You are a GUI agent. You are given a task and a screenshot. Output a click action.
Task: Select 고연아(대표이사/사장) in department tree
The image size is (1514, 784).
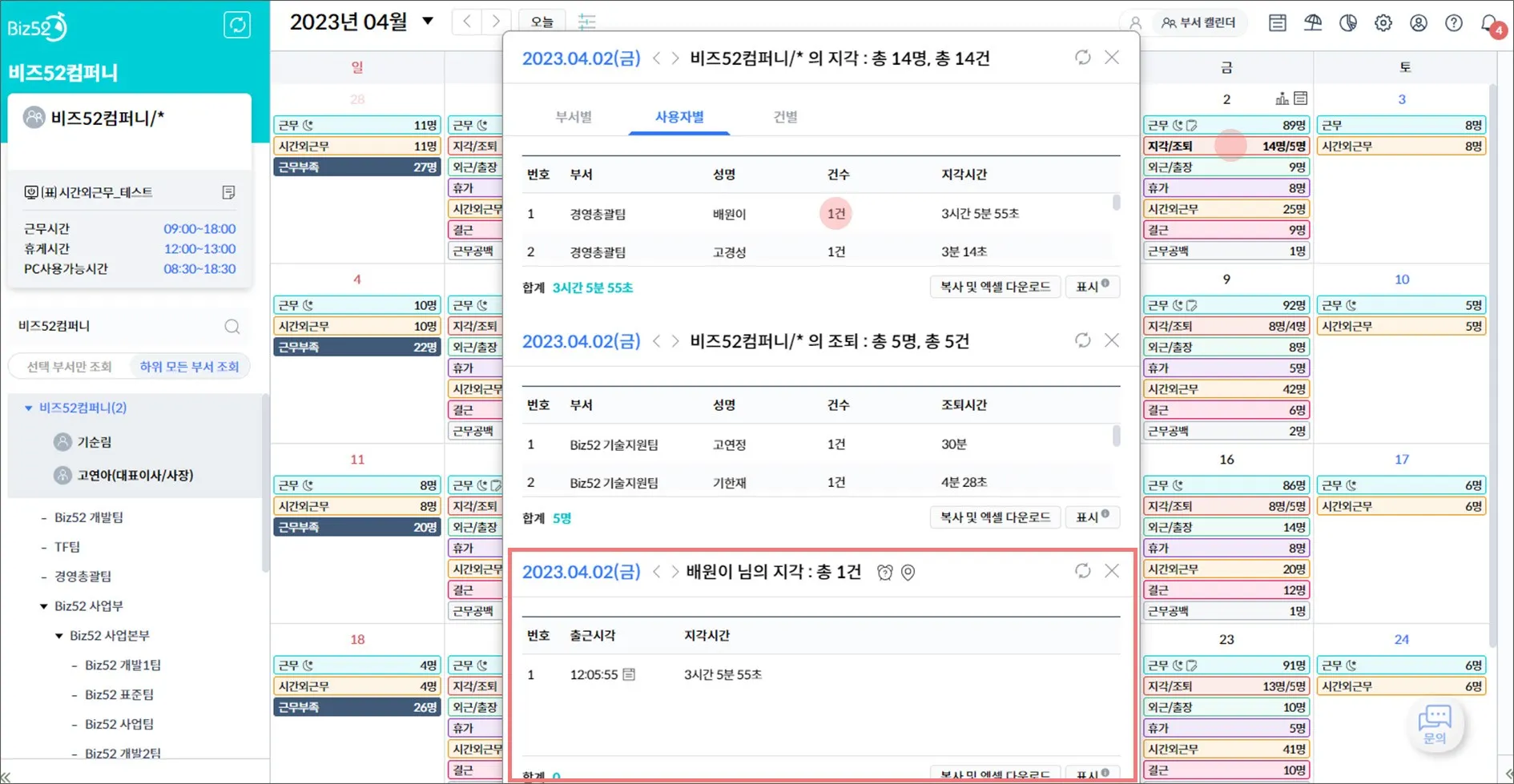click(x=135, y=475)
